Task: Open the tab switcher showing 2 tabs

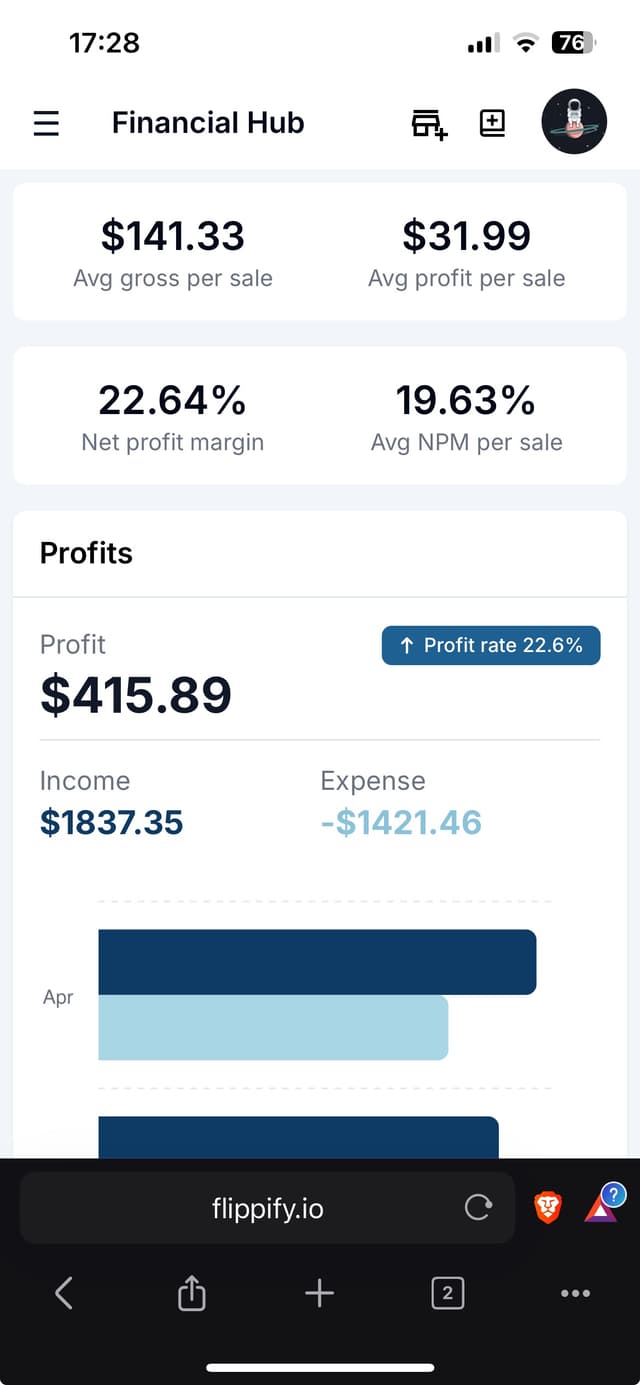Action: 447,1292
